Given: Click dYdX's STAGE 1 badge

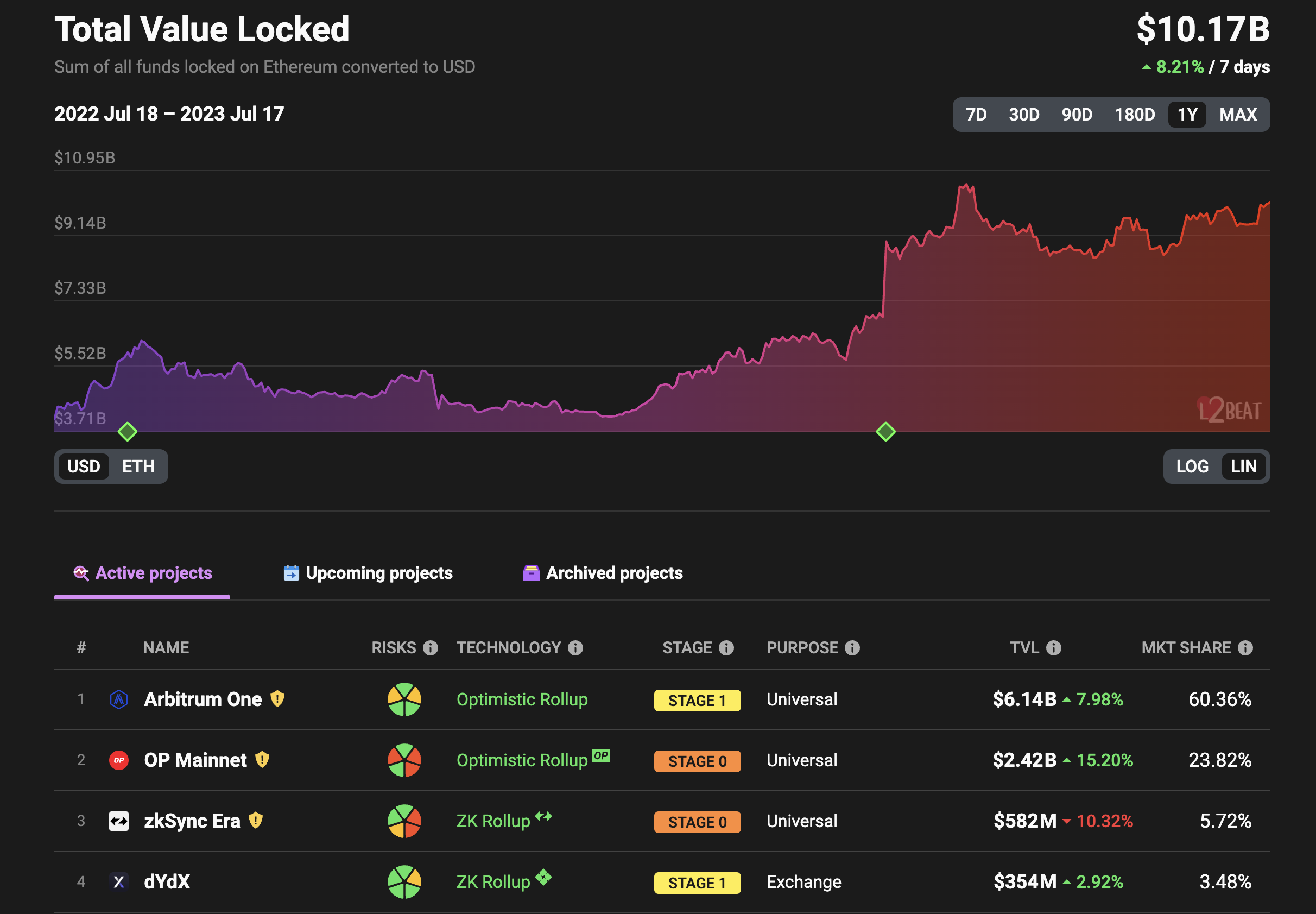Looking at the screenshot, I should [697, 883].
